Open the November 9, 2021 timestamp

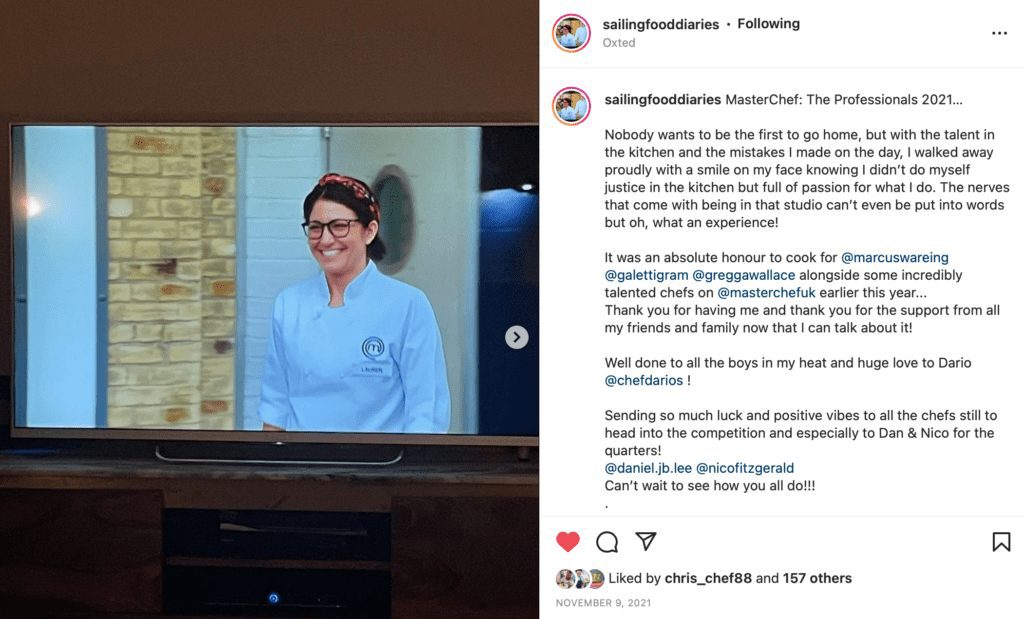click(603, 603)
